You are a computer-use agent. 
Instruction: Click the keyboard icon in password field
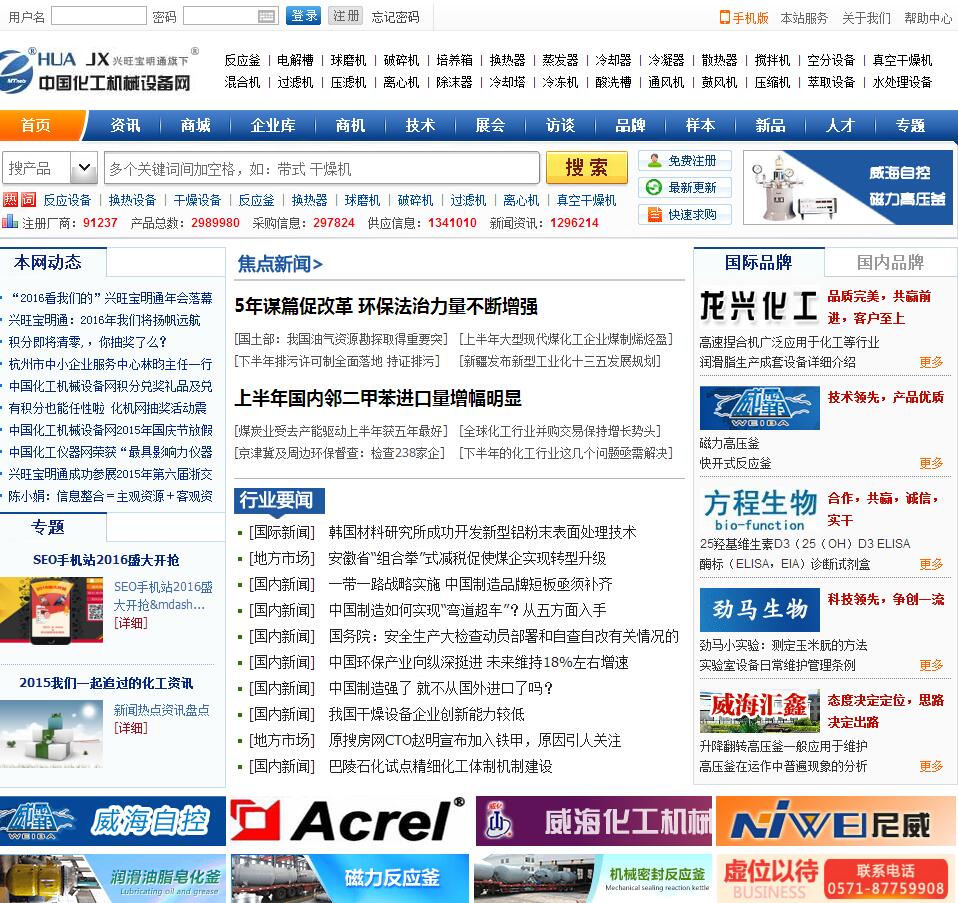click(266, 16)
